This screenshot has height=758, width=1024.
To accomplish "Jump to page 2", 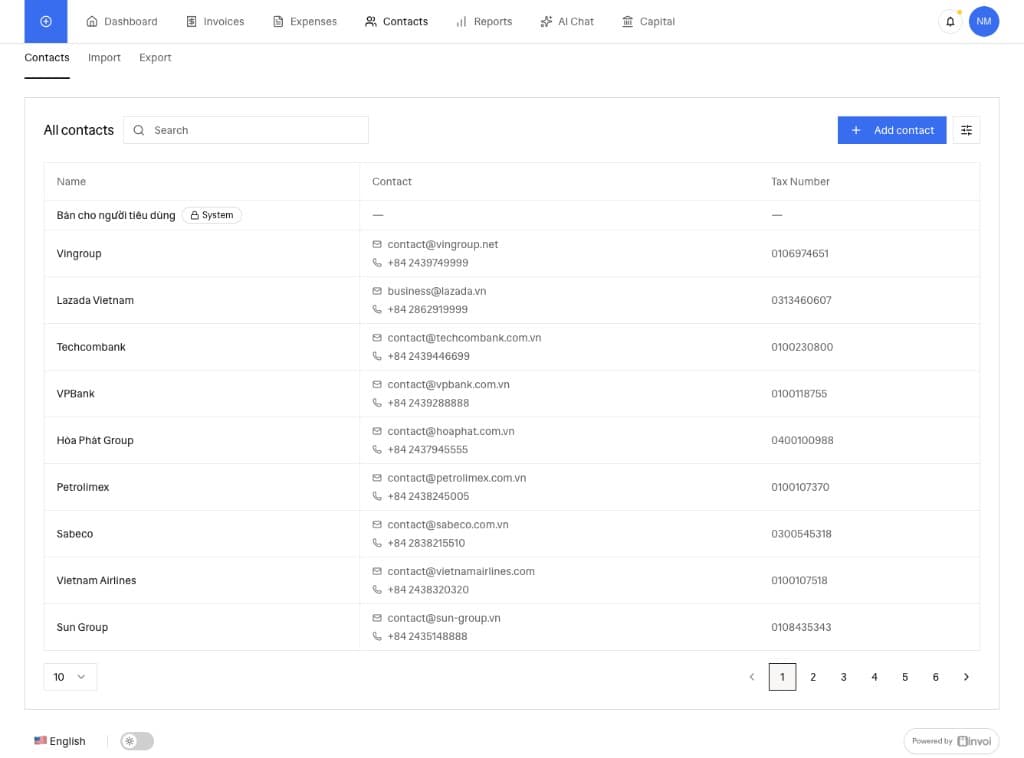I will (x=813, y=676).
